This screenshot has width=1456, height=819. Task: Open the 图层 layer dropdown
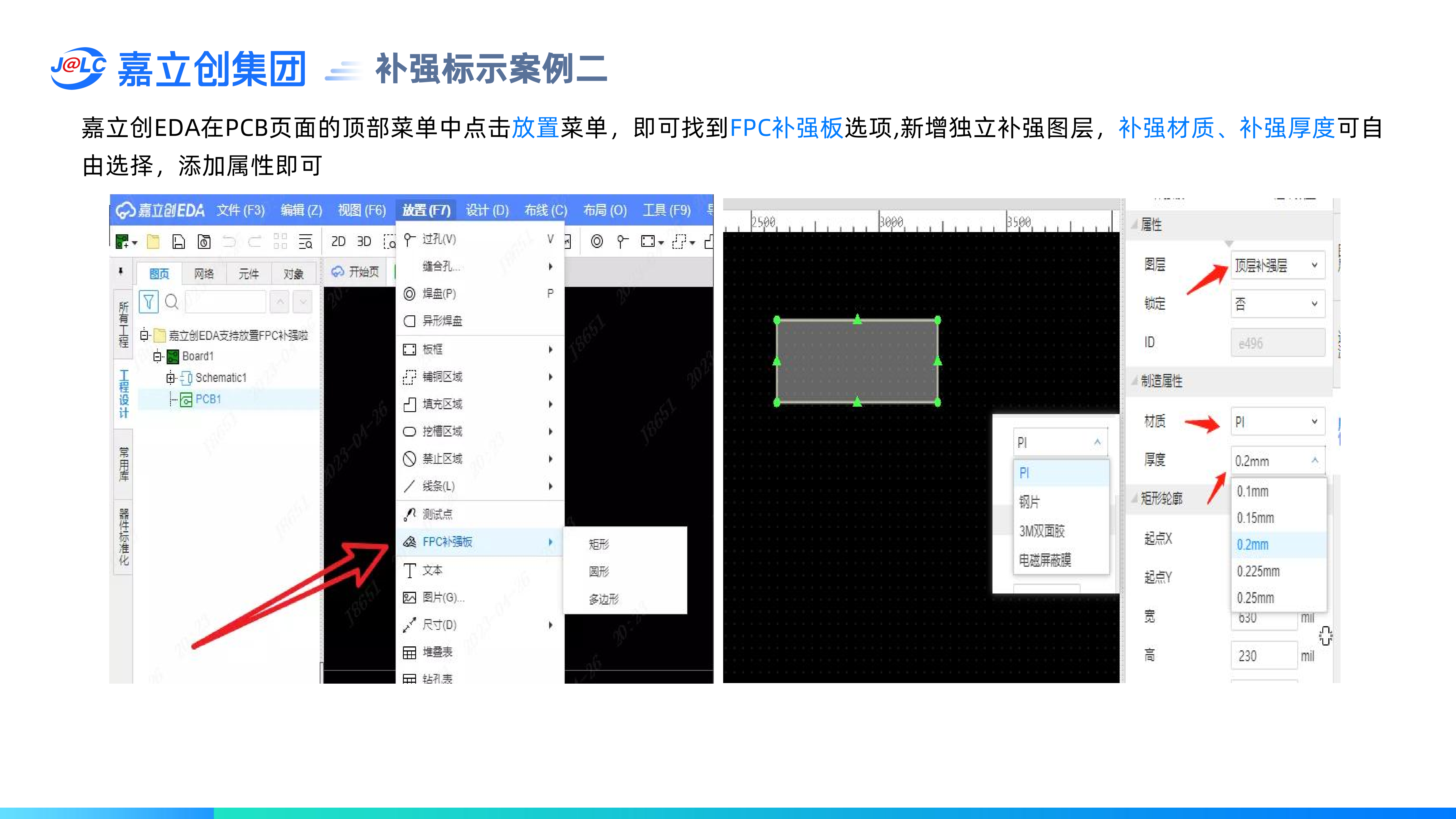(1277, 265)
